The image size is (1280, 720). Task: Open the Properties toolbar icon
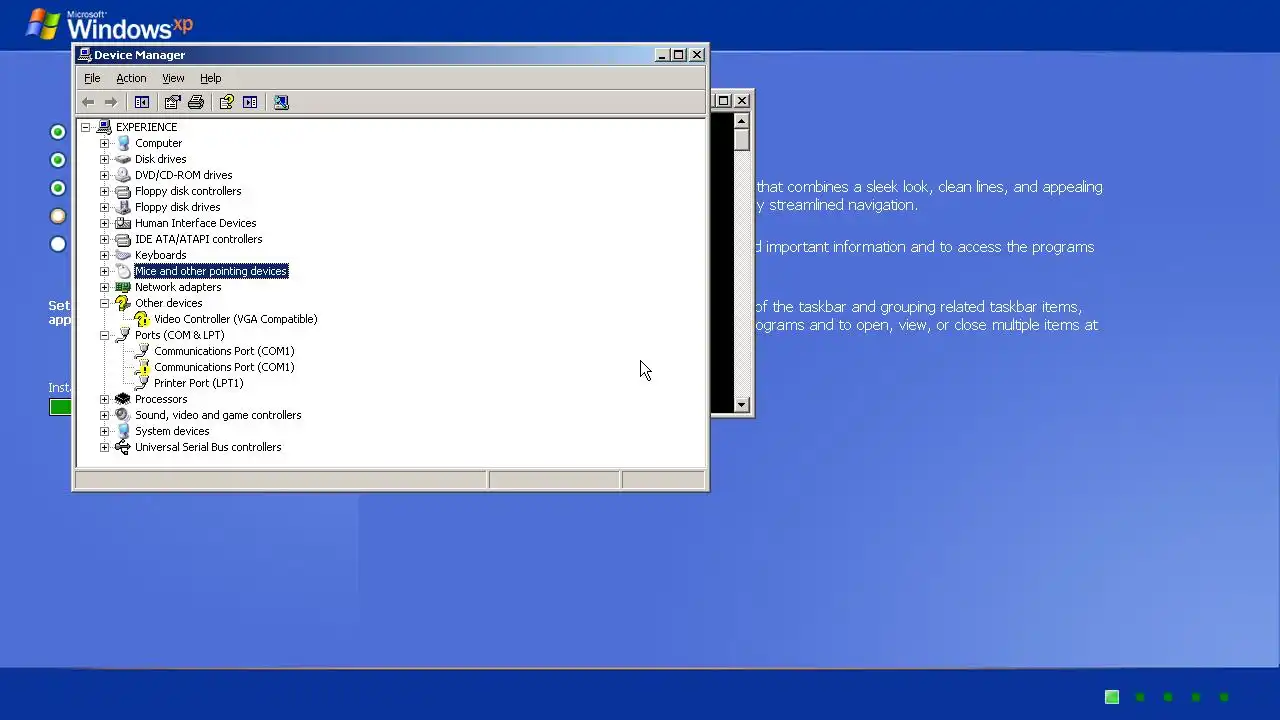(x=172, y=102)
